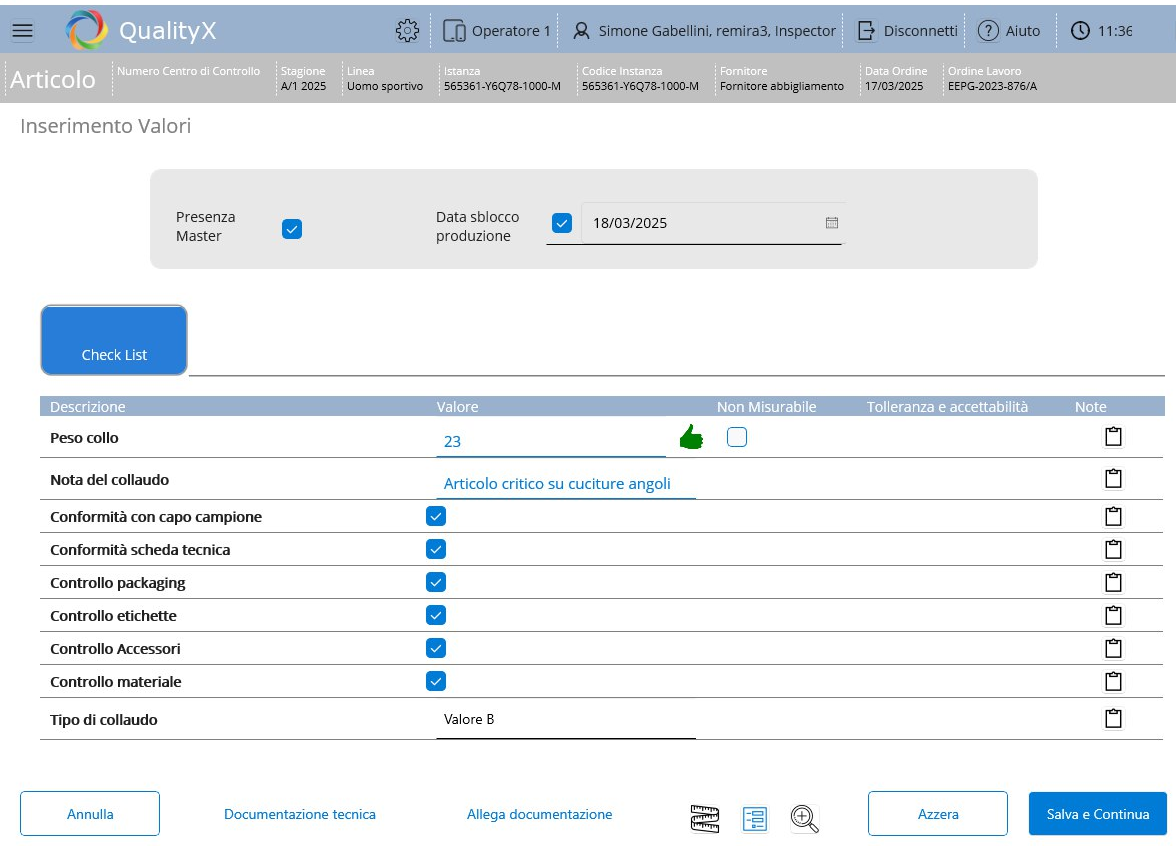The width and height of the screenshot is (1176, 846).
Task: Open Tipo di collaudo value dropdown
Action: [x=565, y=720]
